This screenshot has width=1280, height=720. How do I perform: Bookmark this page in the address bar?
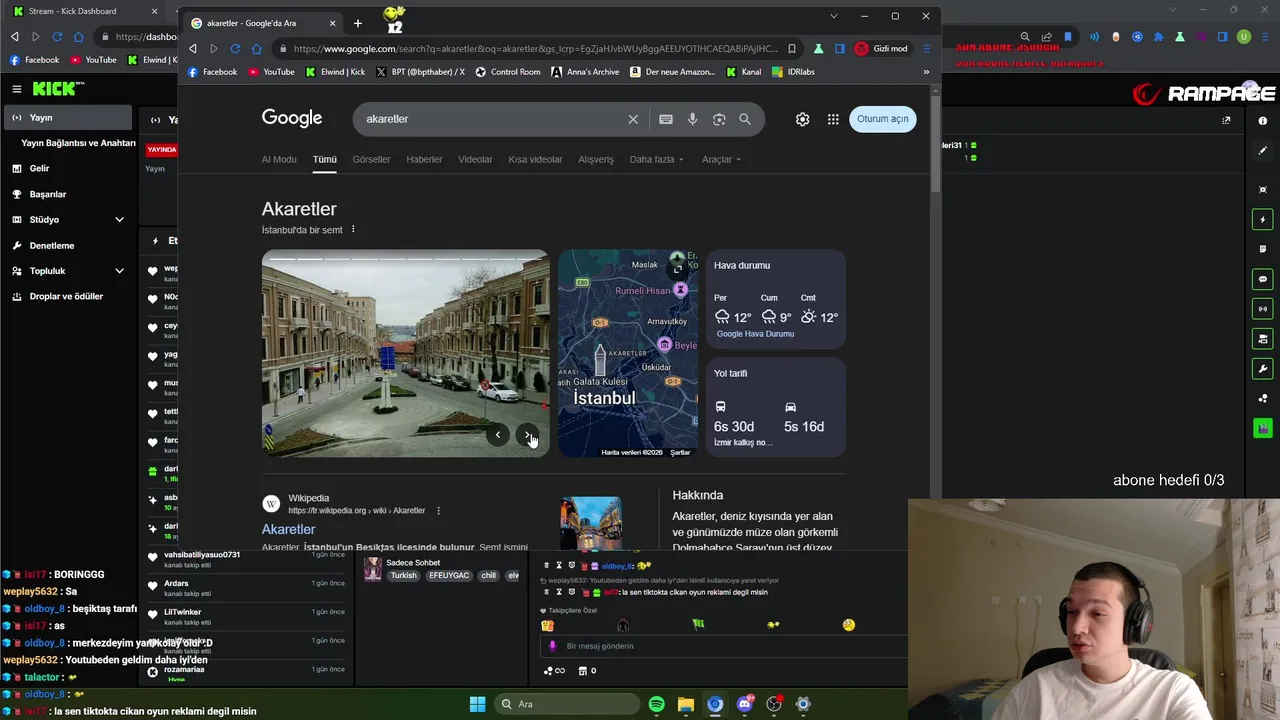click(792, 48)
